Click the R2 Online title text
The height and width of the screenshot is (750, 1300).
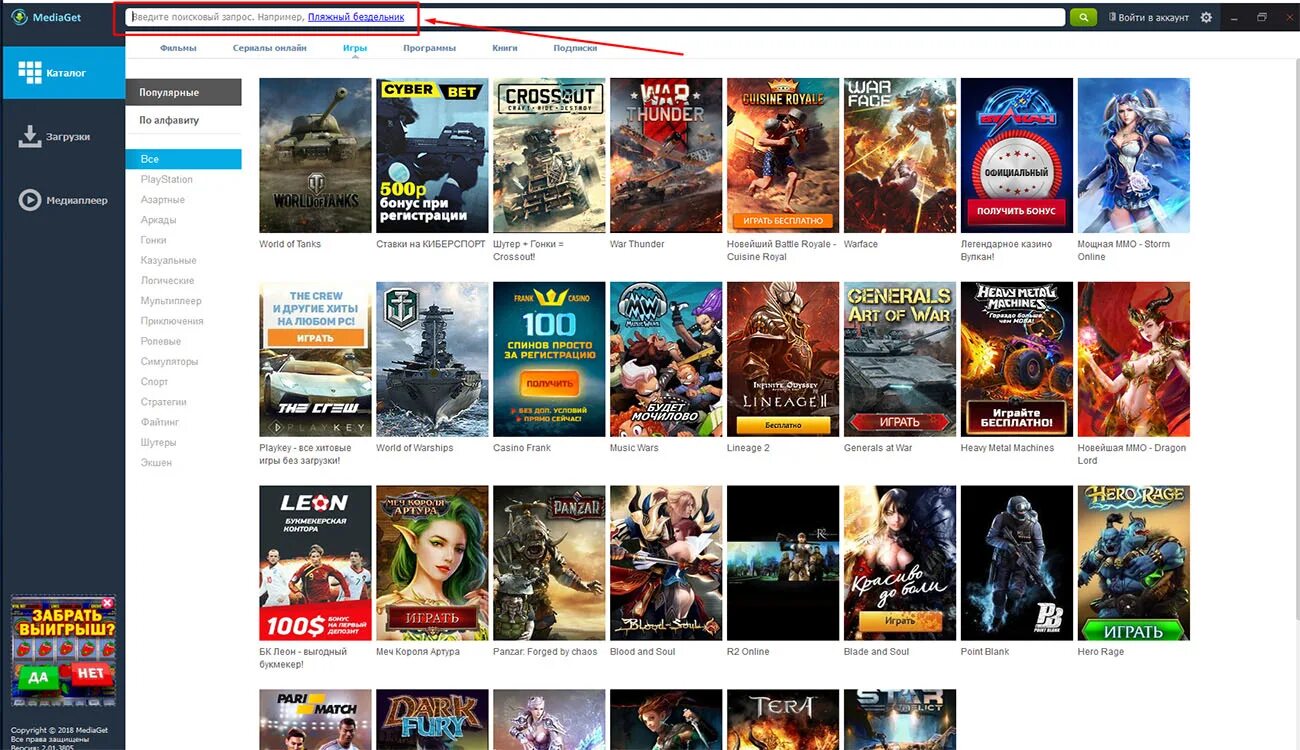(x=748, y=652)
